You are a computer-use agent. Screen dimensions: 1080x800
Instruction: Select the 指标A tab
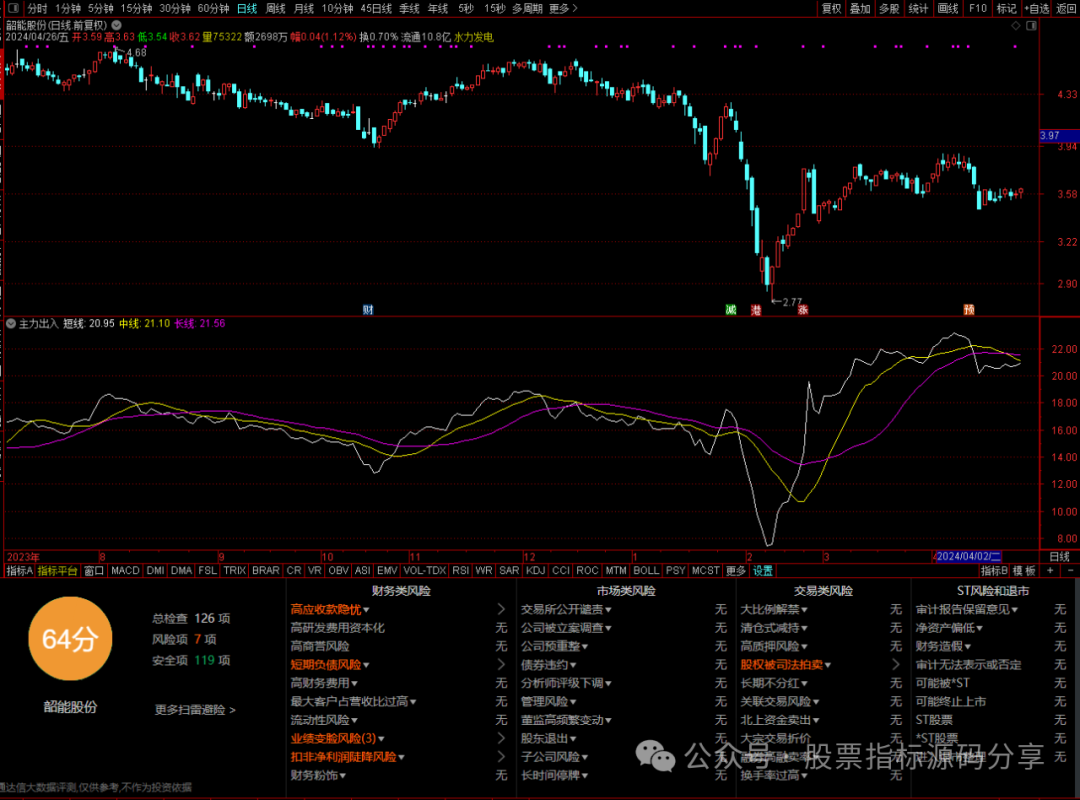pyautogui.click(x=19, y=571)
